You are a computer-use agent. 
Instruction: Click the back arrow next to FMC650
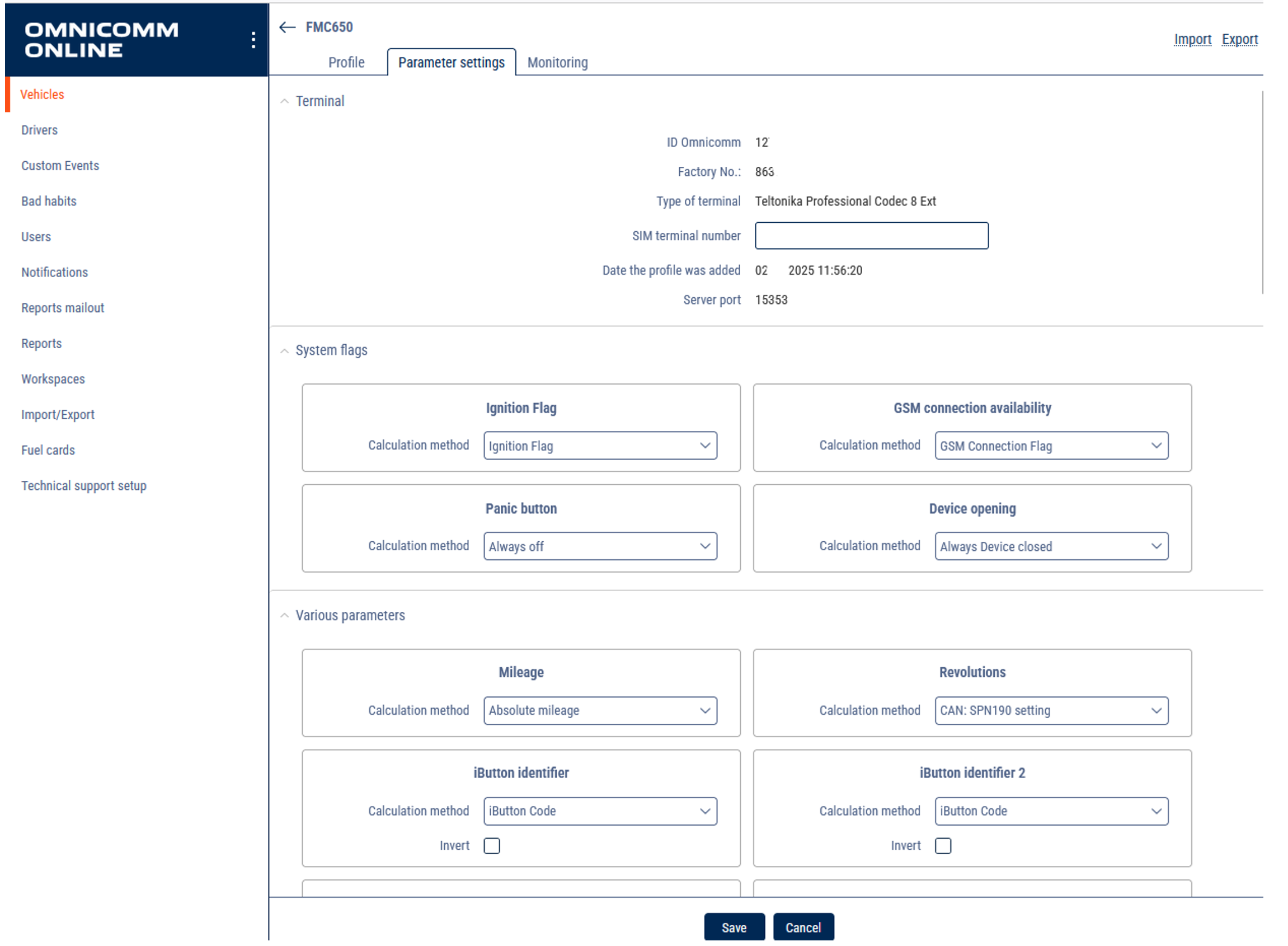point(288,27)
